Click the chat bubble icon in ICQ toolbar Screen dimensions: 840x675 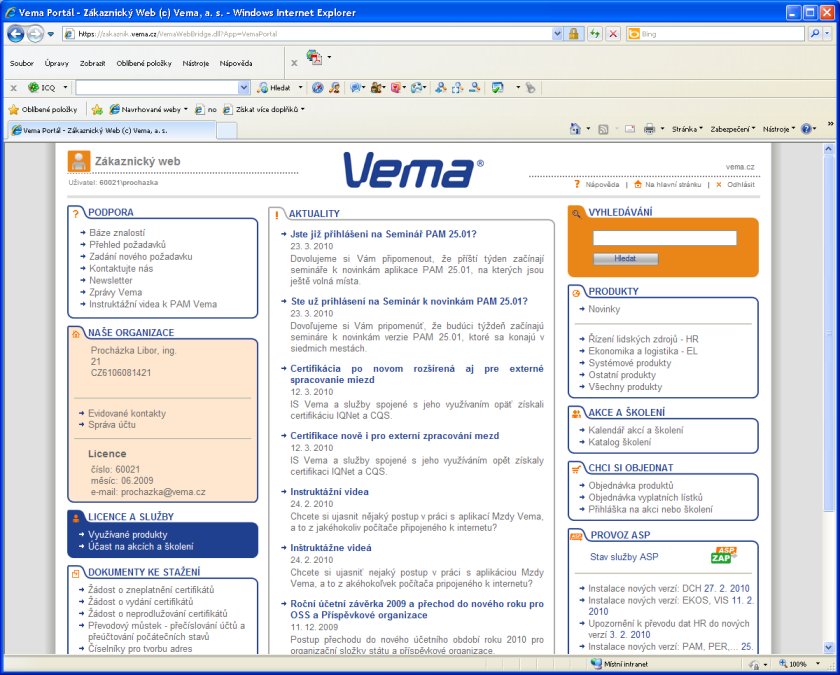click(x=355, y=87)
